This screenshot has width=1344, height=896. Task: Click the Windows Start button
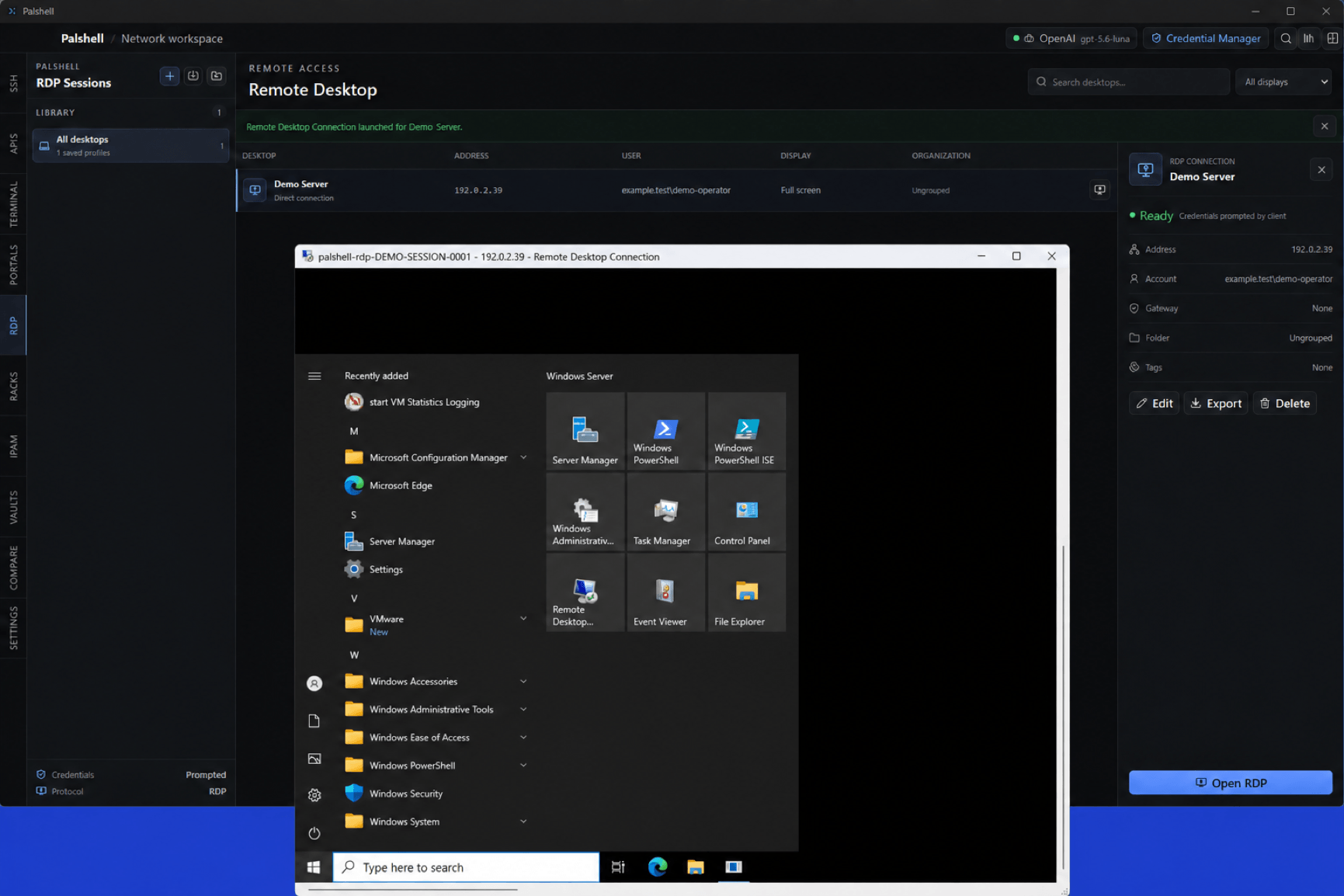[314, 866]
